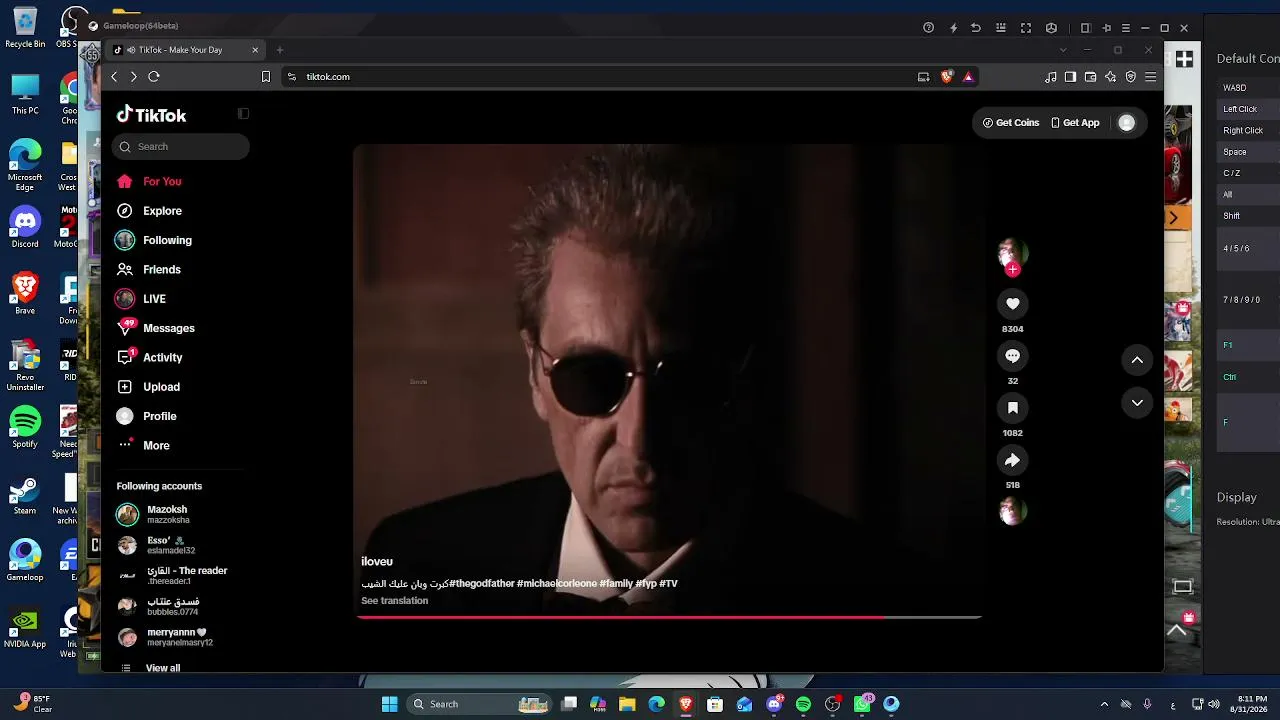Open the spinning sound disc of the video
The image size is (1280, 720).
click(x=1012, y=512)
